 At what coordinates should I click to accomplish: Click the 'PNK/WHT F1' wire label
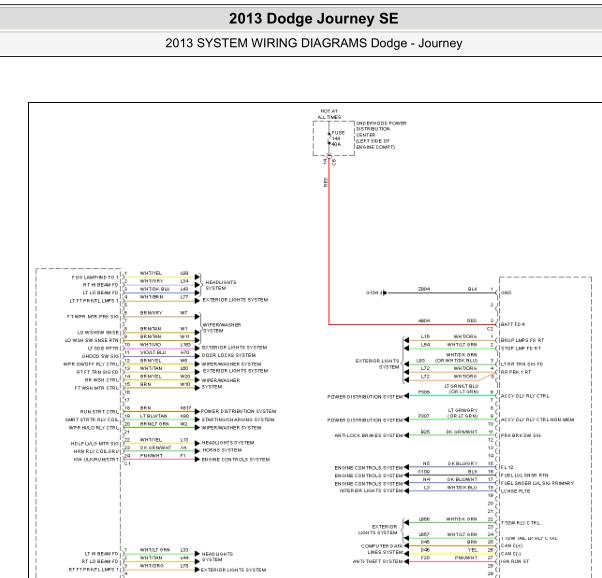[163, 455]
